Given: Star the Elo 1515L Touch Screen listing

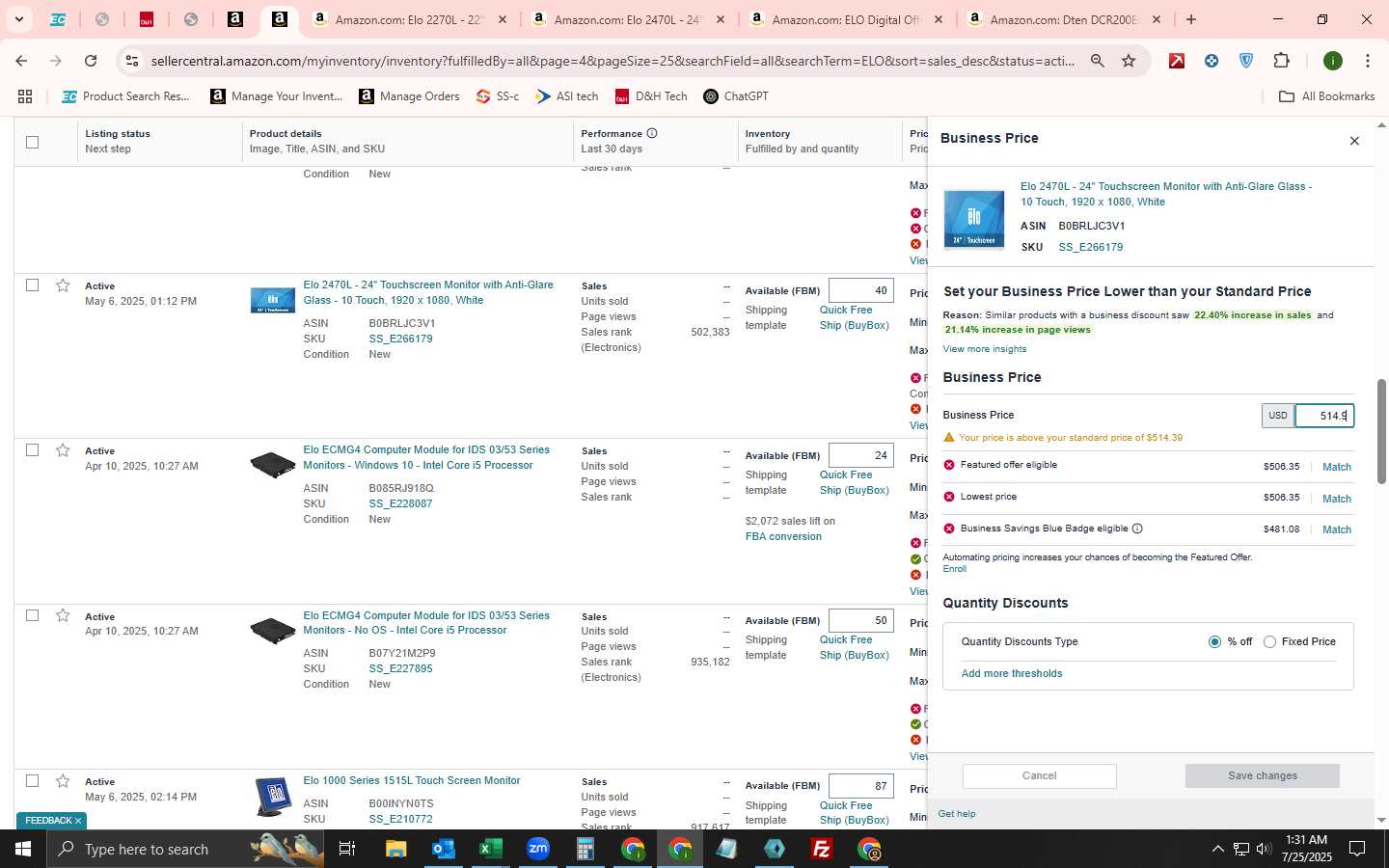Looking at the screenshot, I should point(63,781).
